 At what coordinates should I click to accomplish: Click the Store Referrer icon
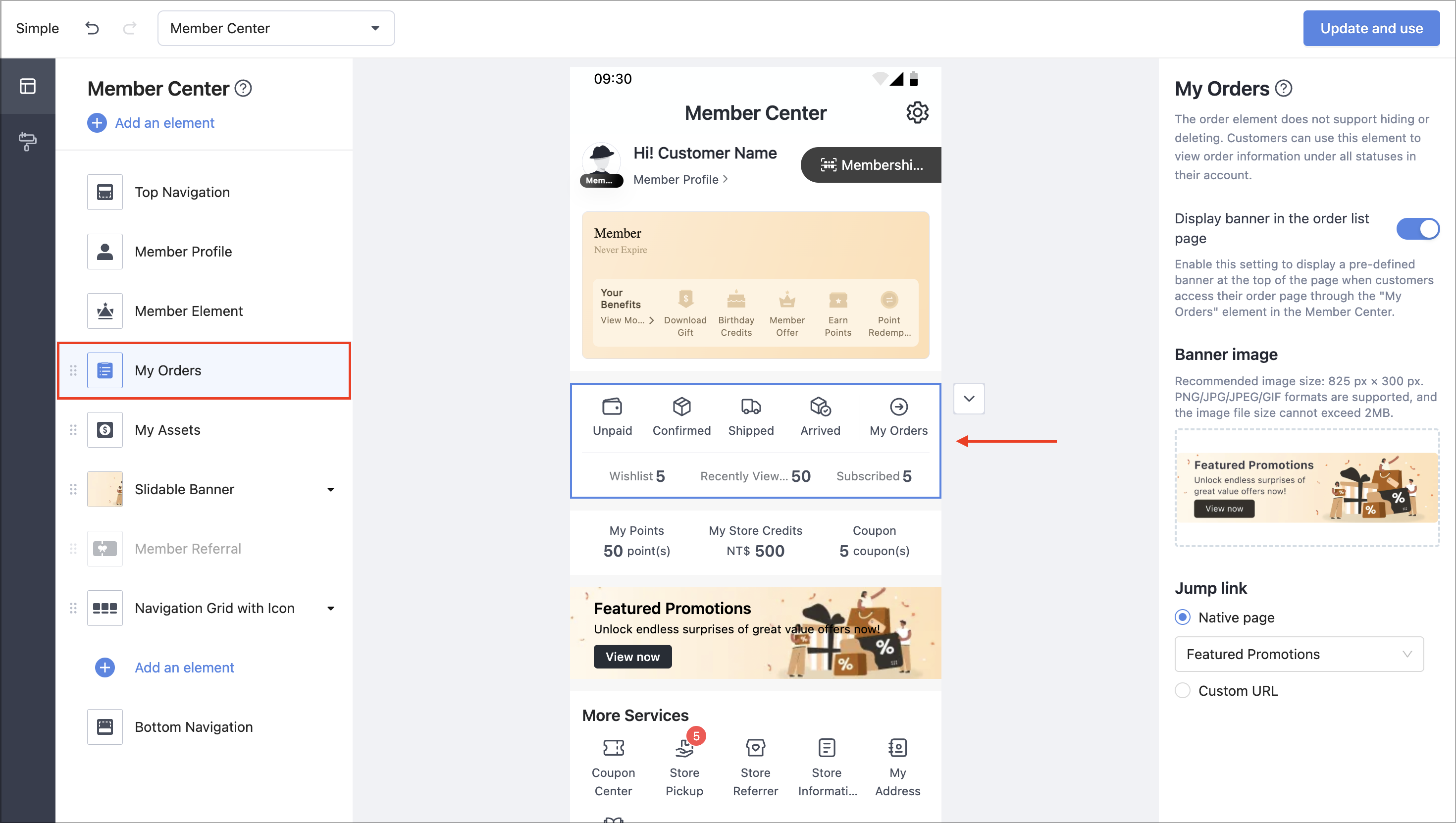click(755, 747)
